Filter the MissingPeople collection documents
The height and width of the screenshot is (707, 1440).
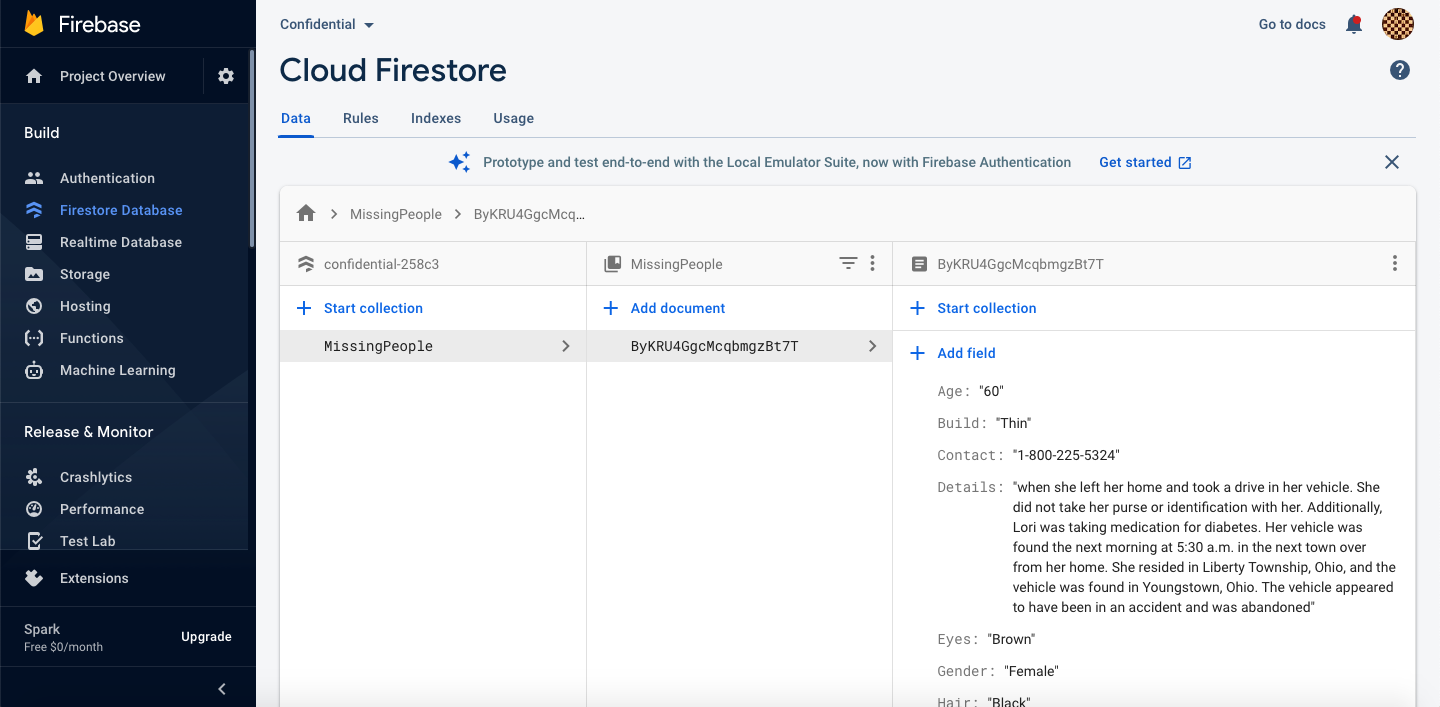coord(848,264)
